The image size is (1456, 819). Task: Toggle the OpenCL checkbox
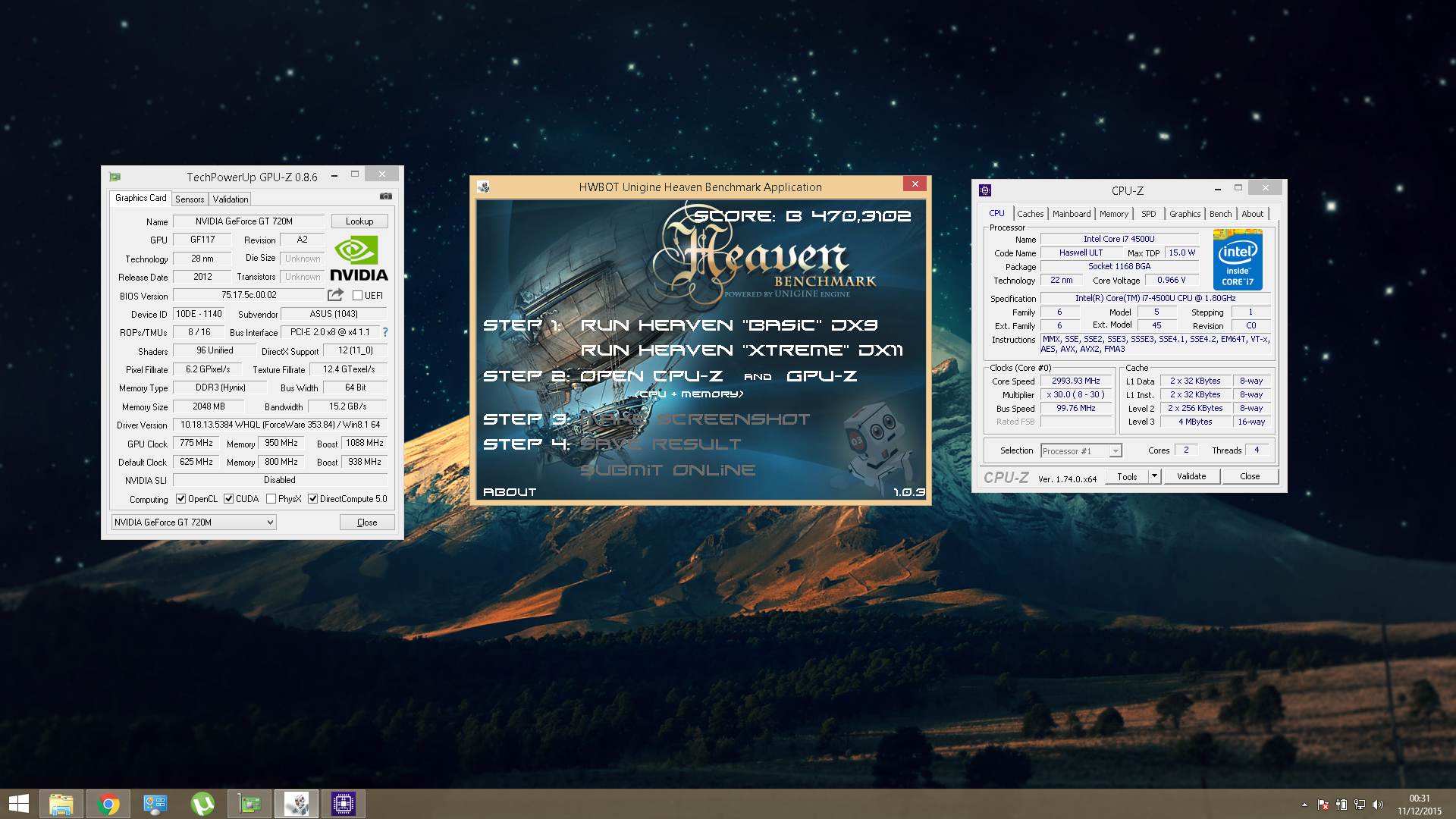pos(181,499)
